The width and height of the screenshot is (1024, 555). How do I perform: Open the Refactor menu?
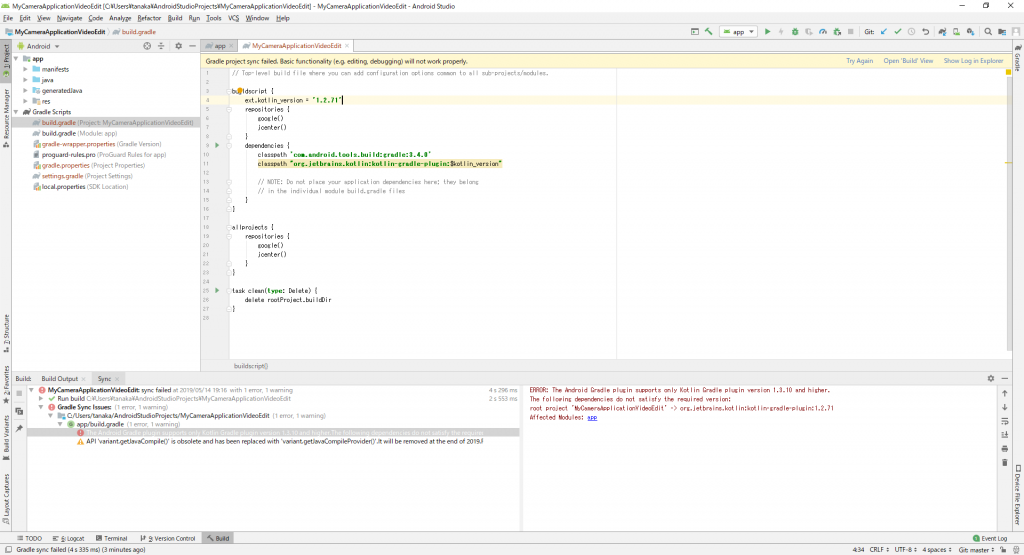[149, 18]
